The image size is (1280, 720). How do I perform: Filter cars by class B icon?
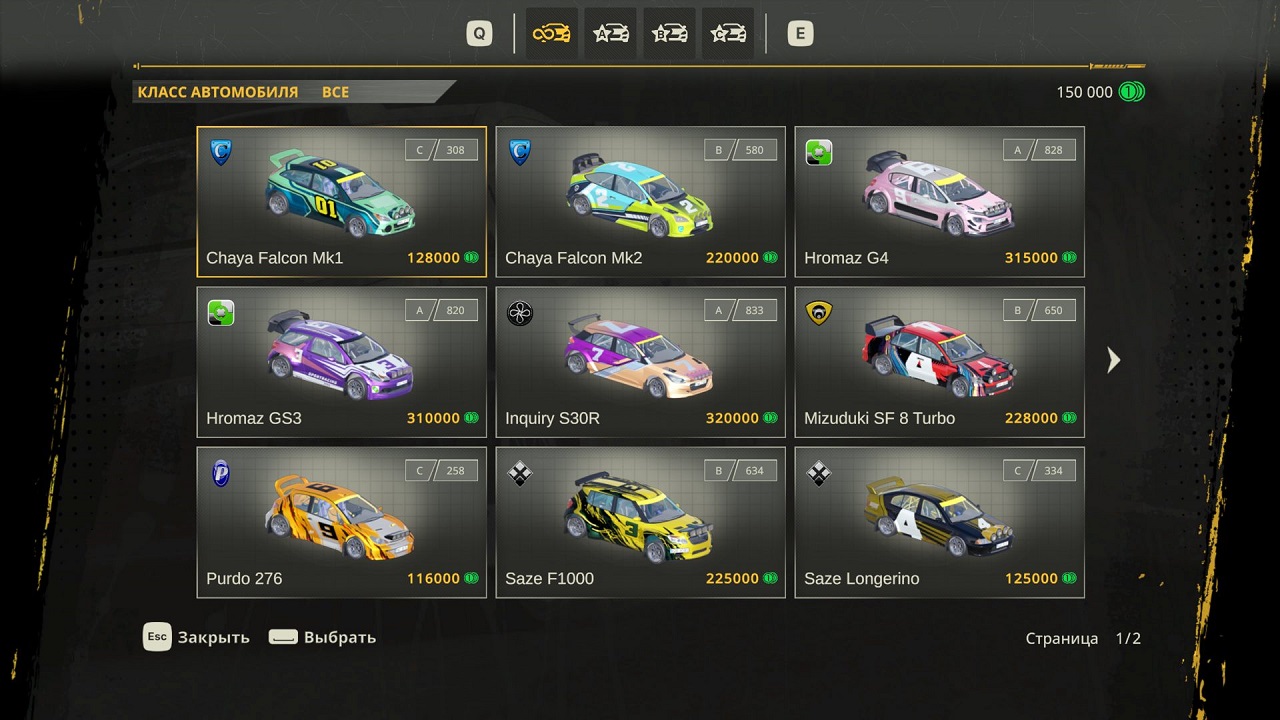670,34
